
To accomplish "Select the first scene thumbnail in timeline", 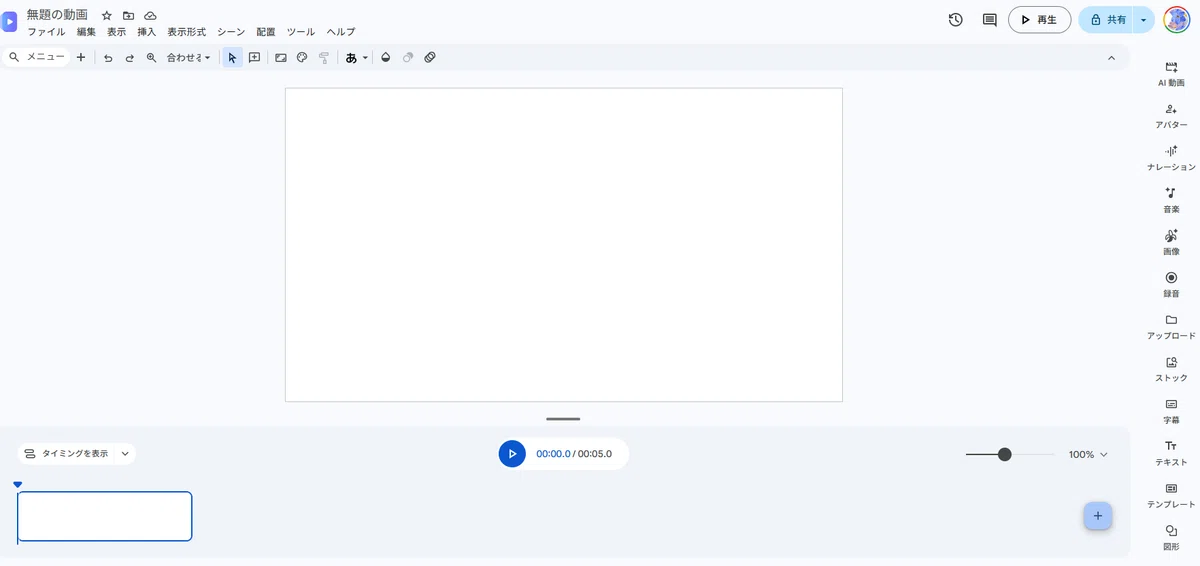I will point(105,516).
